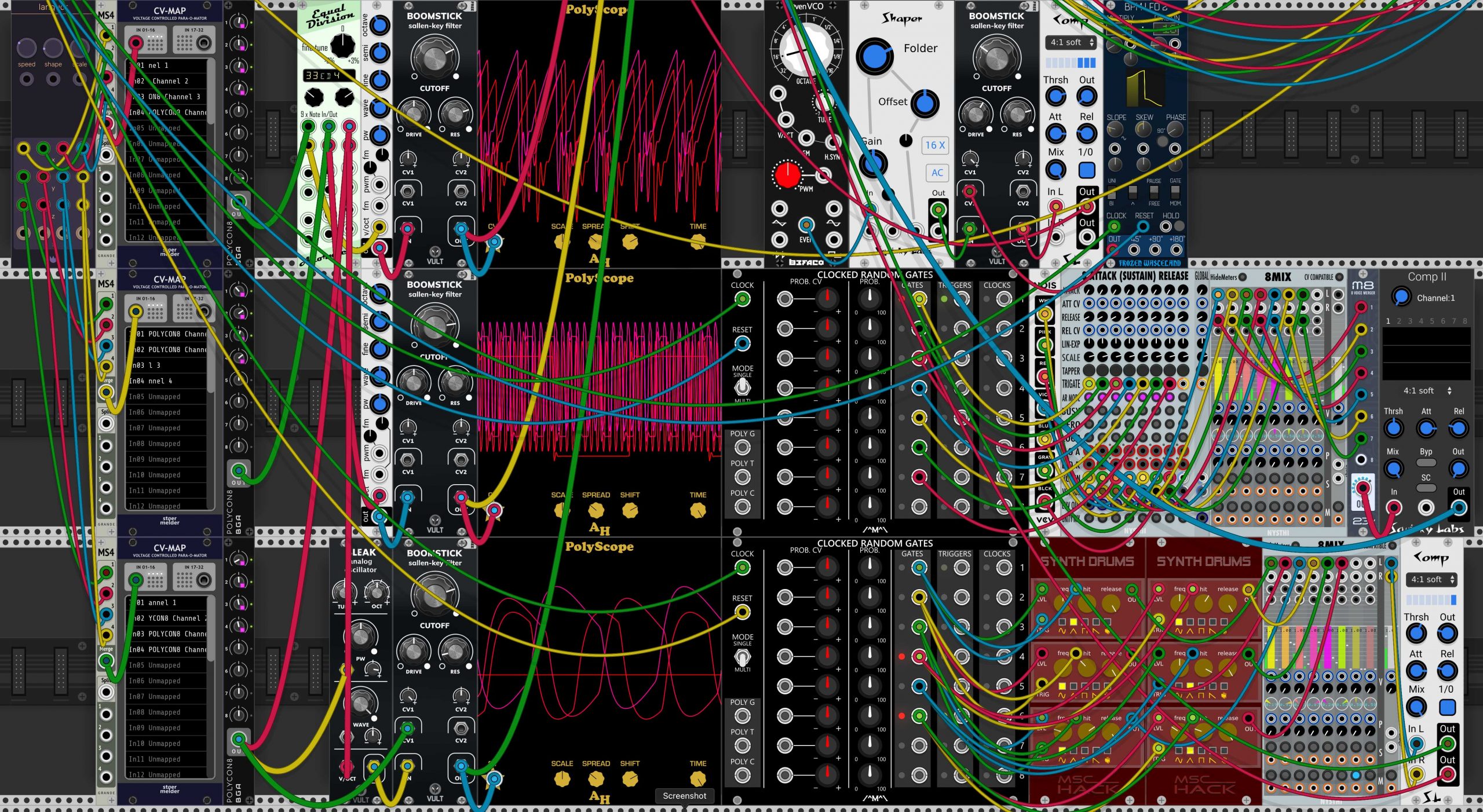Click the Thrsh knob on Comp II
1483x812 pixels.
(x=1393, y=429)
